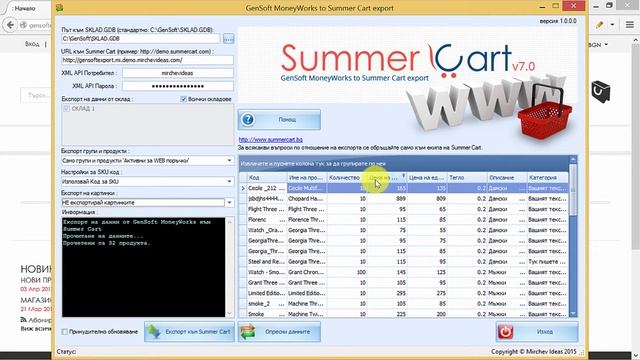Open the BGN currency dropdown in browser

(x=598, y=44)
